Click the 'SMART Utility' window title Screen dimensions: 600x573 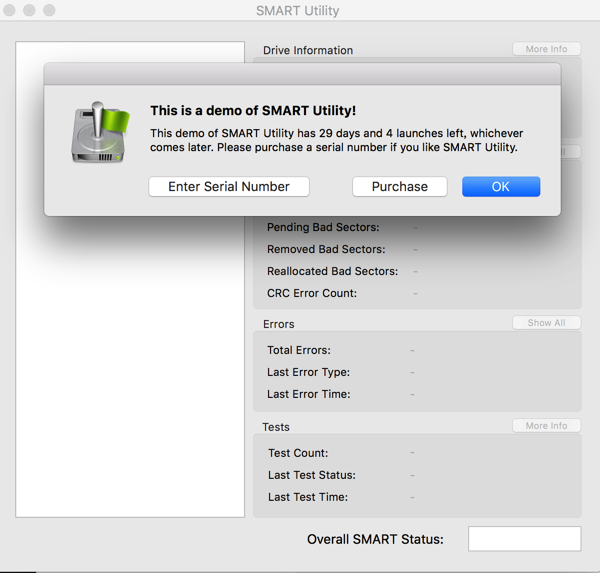coord(298,11)
